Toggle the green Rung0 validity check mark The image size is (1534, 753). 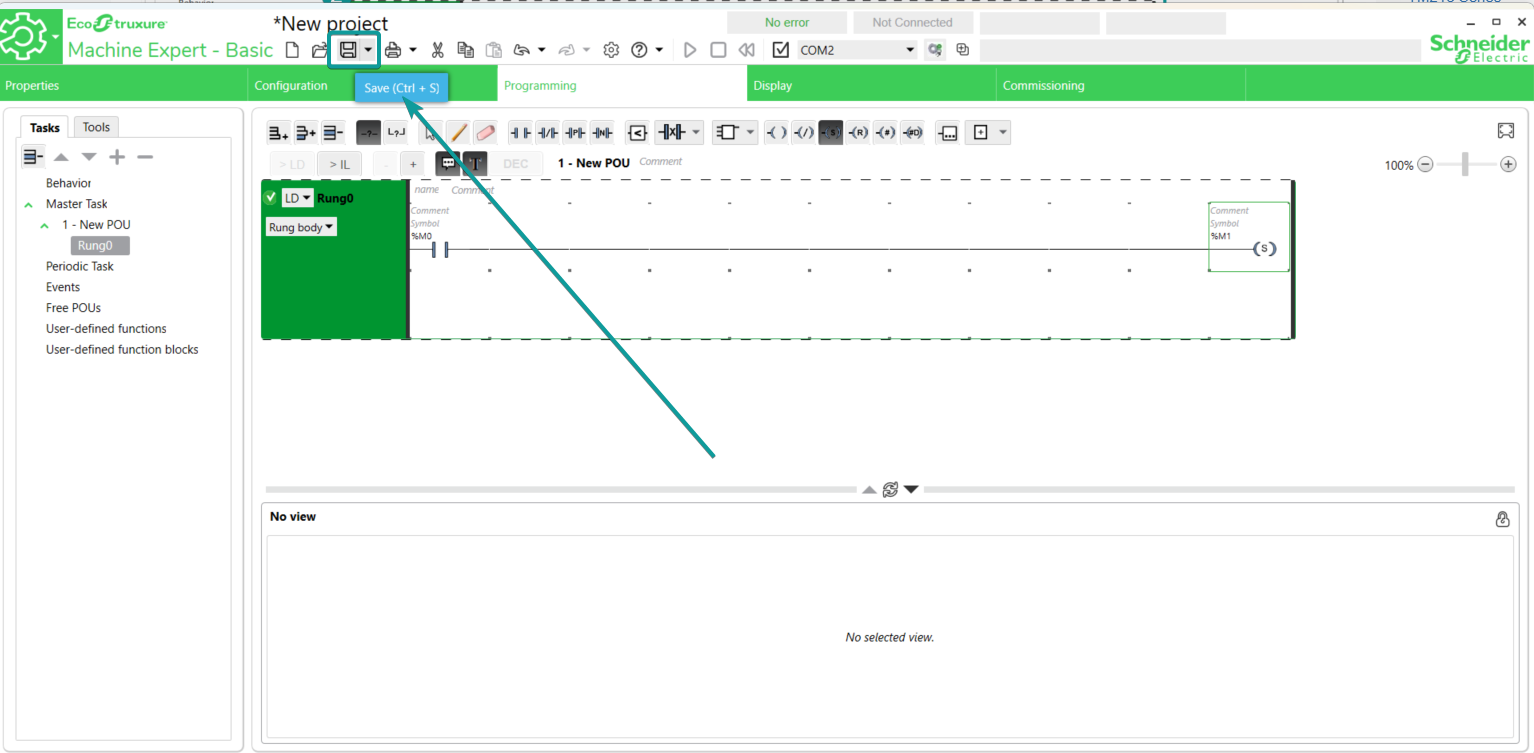(x=270, y=198)
